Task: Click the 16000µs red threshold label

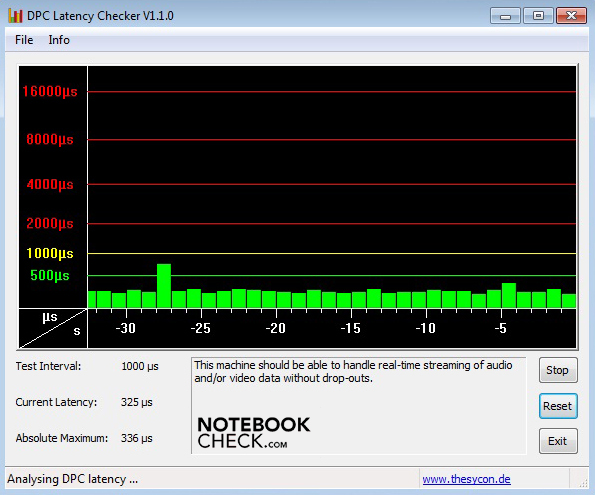Action: tap(50, 91)
